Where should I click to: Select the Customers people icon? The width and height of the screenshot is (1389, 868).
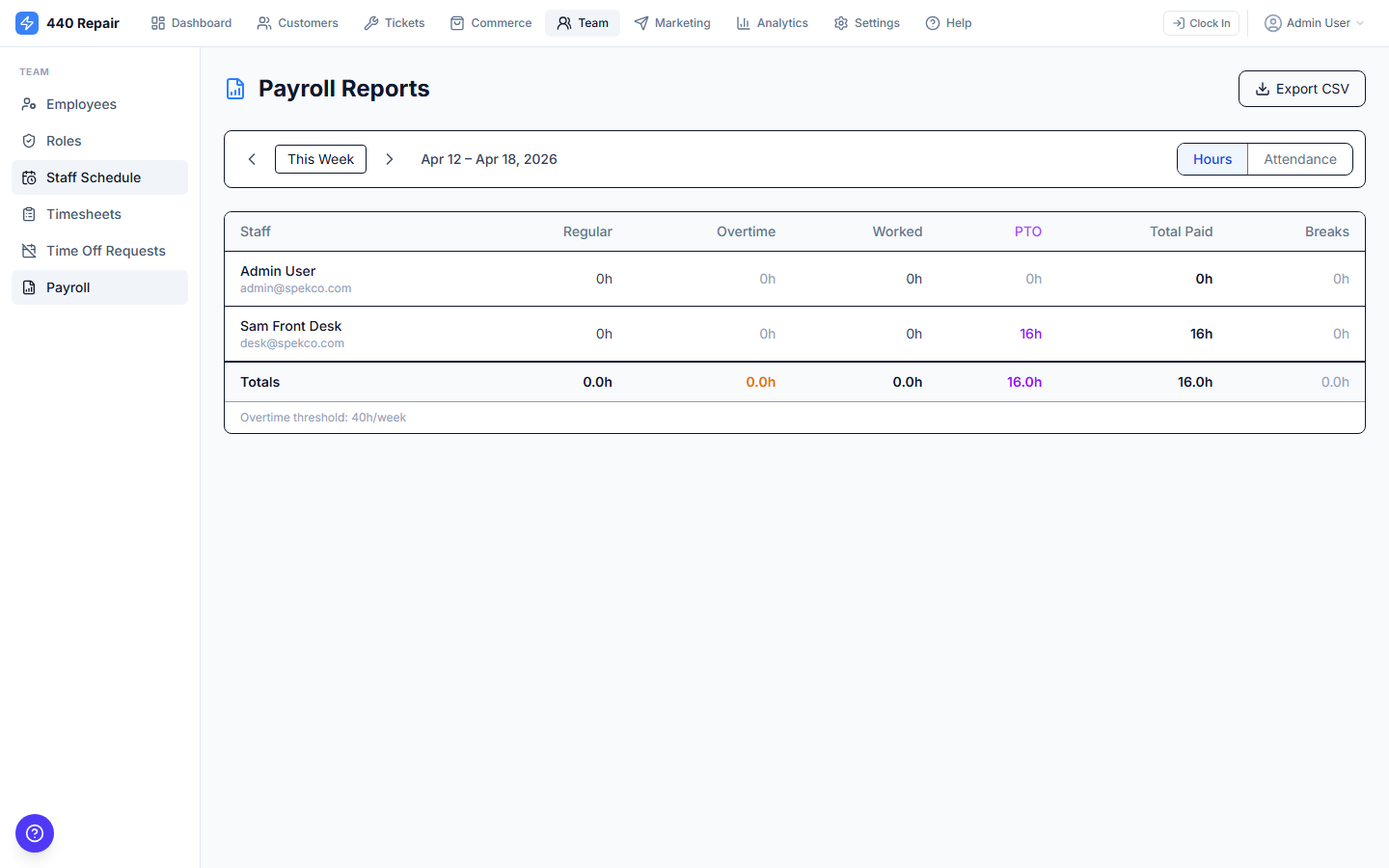coord(263,22)
